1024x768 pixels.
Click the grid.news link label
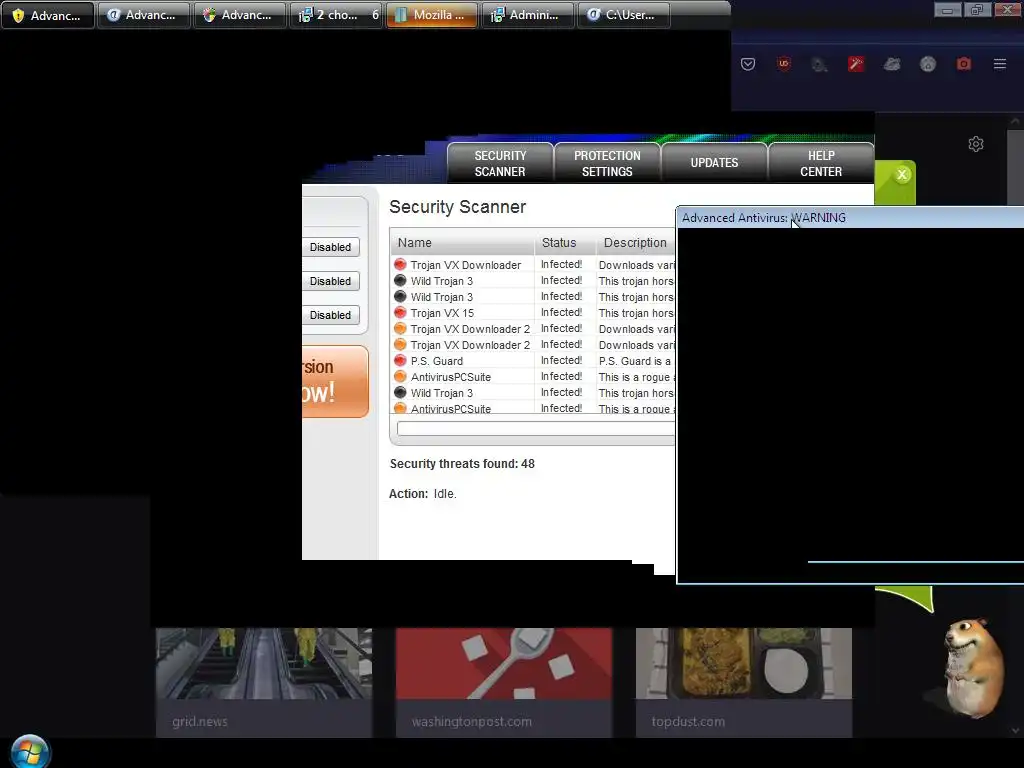coord(200,722)
